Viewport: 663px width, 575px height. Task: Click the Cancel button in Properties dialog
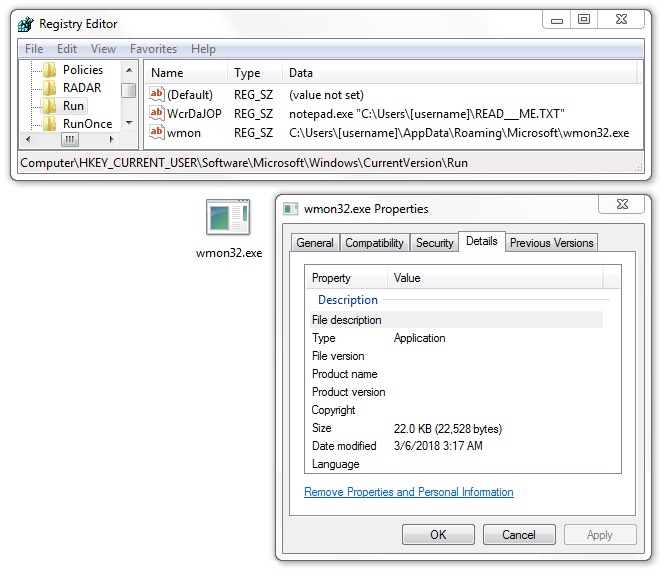(x=519, y=535)
